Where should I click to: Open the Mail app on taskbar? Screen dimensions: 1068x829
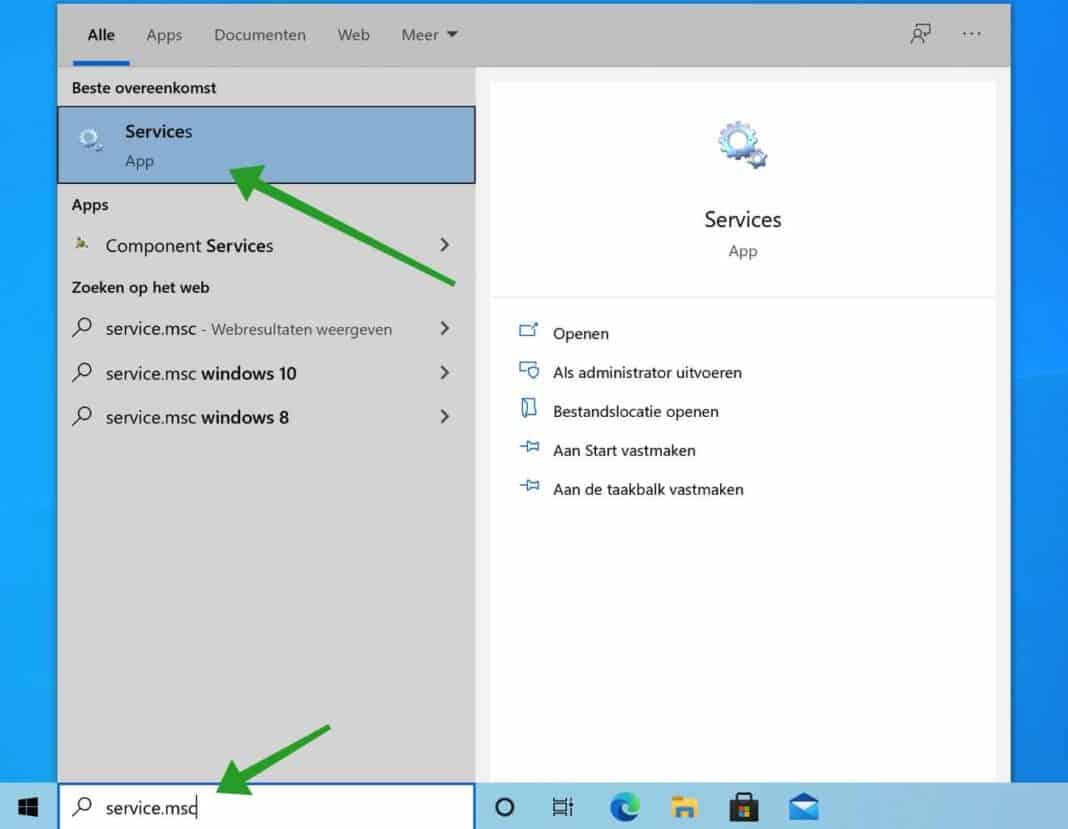click(x=803, y=807)
